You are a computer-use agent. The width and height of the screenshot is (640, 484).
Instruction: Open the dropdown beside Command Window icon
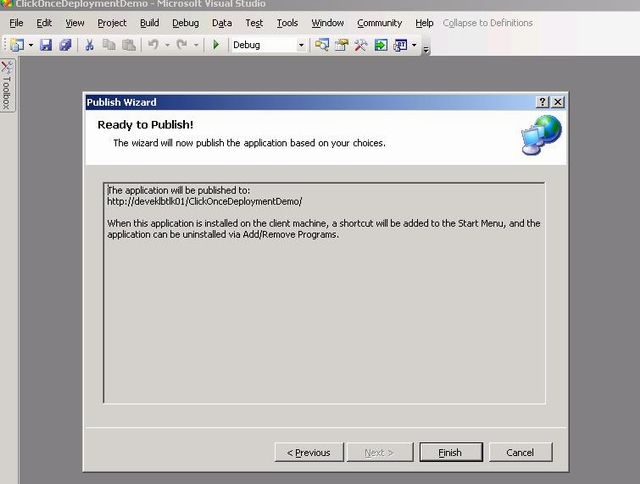pyautogui.click(x=414, y=45)
